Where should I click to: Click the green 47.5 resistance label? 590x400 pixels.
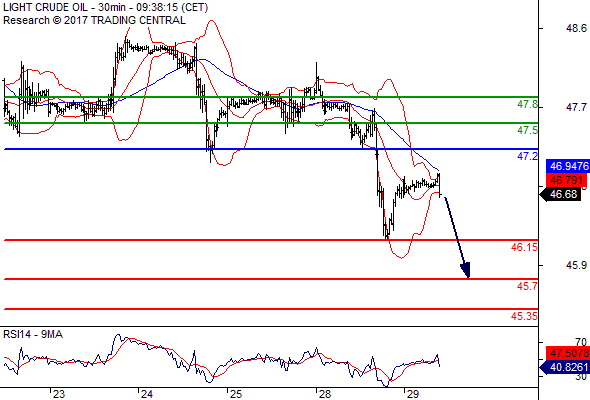pos(527,130)
